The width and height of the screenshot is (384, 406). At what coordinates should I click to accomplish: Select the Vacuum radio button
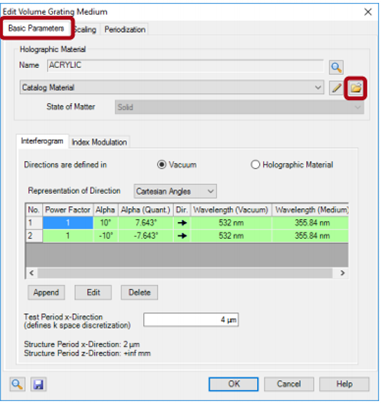point(162,165)
